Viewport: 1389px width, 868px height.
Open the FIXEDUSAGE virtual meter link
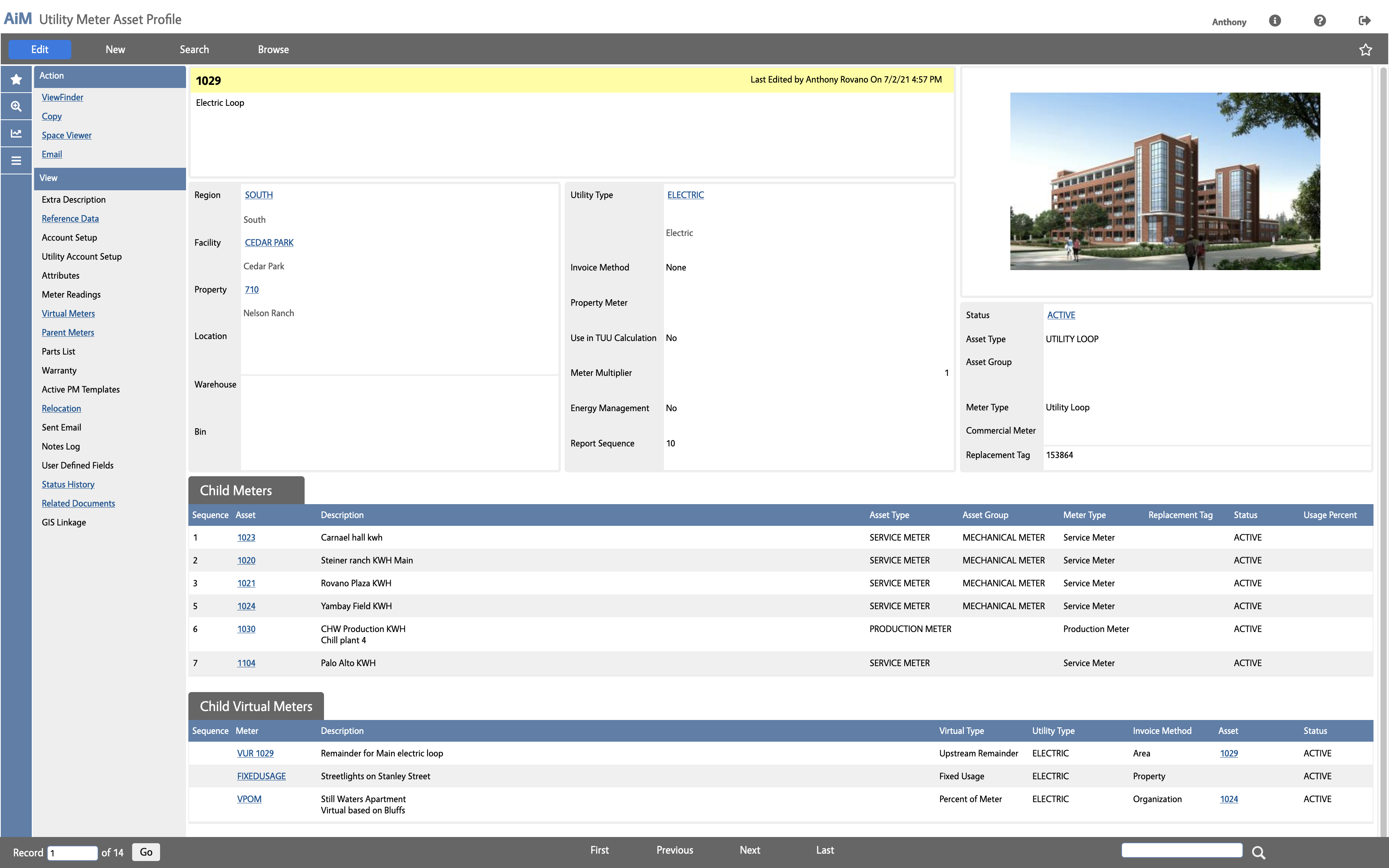pos(261,776)
